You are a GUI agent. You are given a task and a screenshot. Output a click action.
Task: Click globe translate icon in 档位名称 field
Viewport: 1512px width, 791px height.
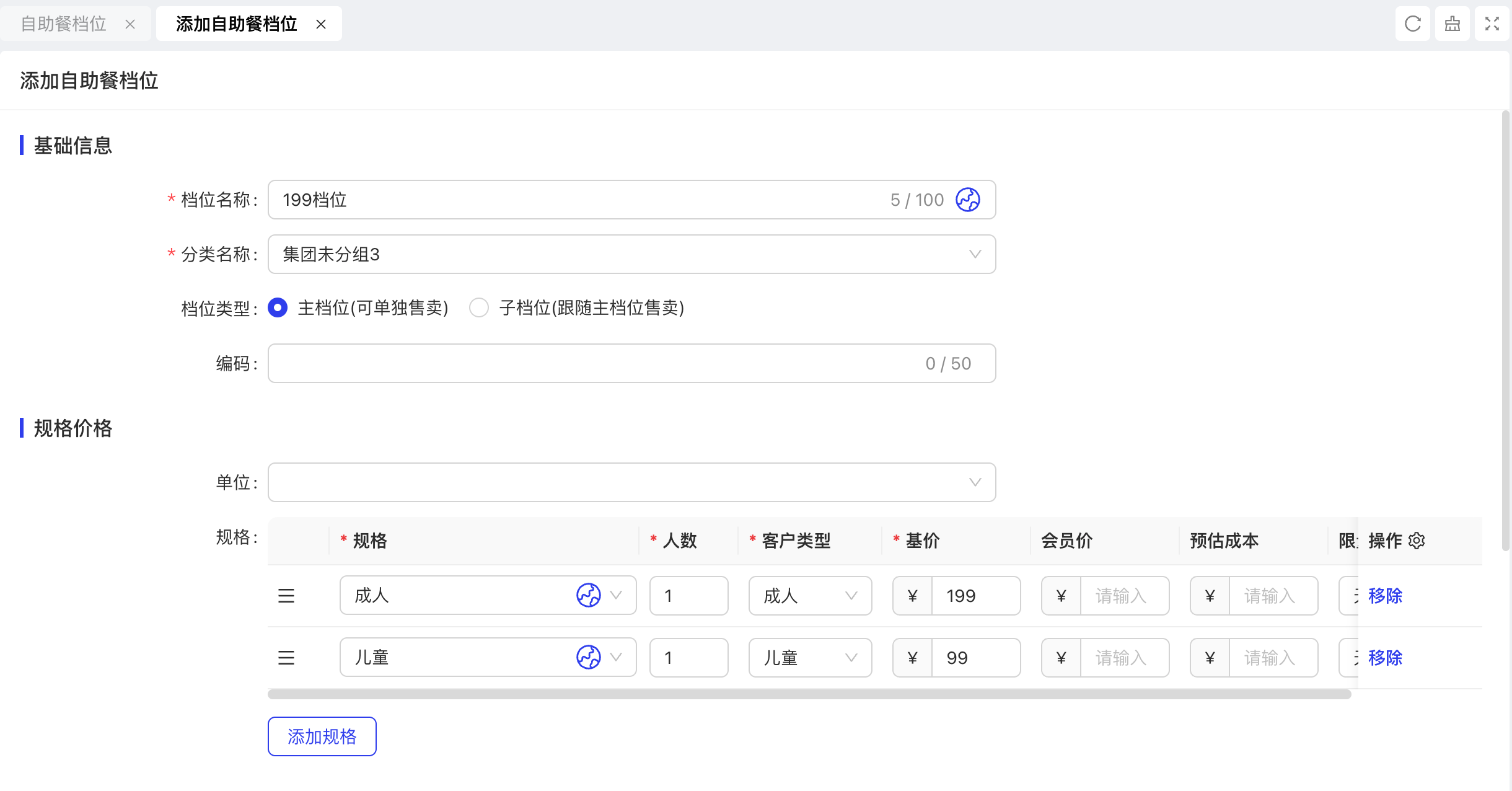pyautogui.click(x=967, y=200)
